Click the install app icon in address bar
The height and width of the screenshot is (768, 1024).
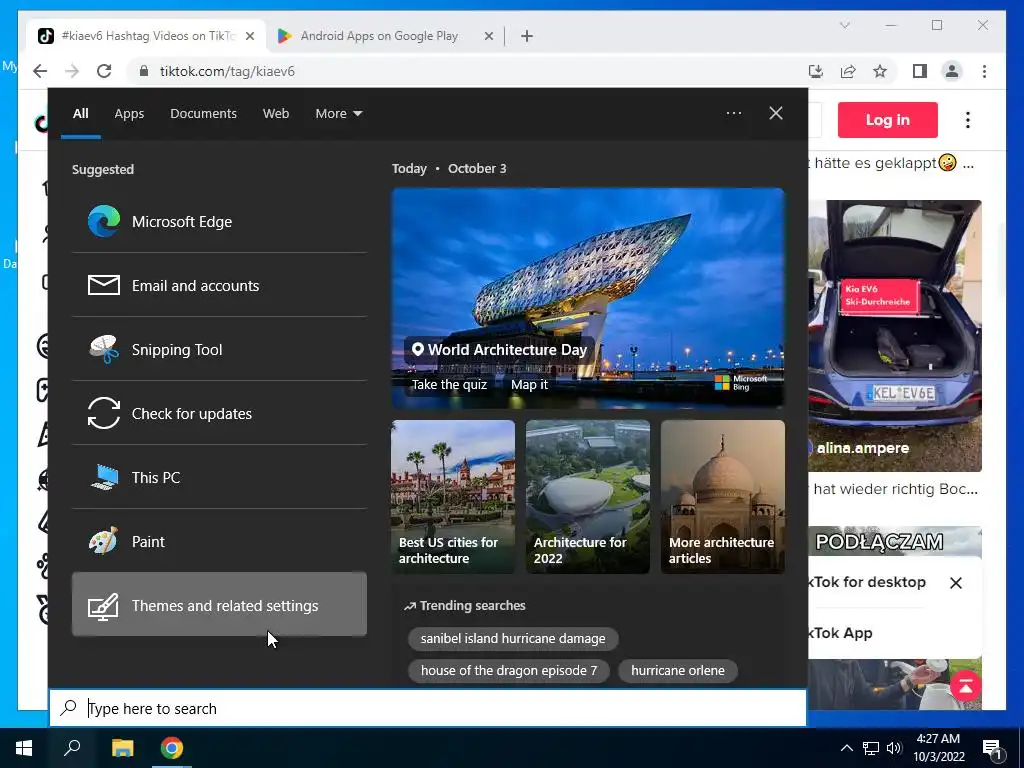click(816, 71)
